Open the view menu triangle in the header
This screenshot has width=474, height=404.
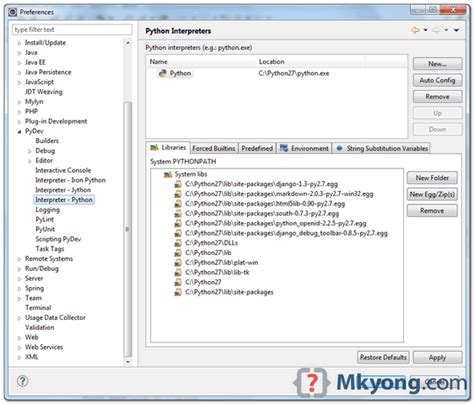(x=456, y=30)
